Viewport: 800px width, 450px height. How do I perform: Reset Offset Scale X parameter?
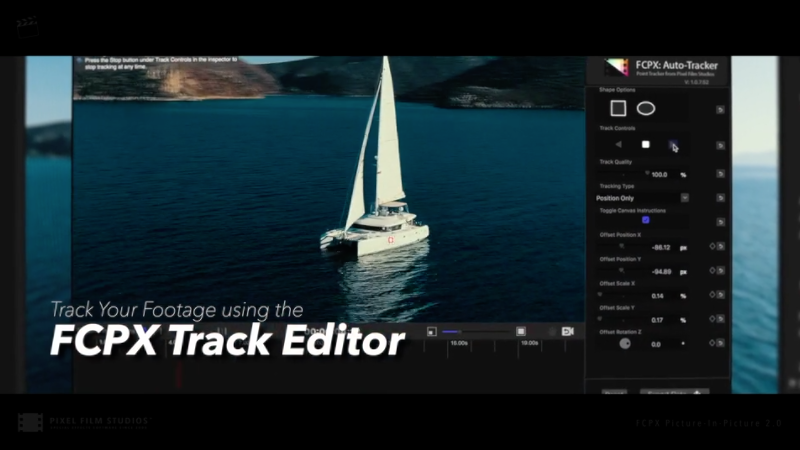[x=720, y=294]
